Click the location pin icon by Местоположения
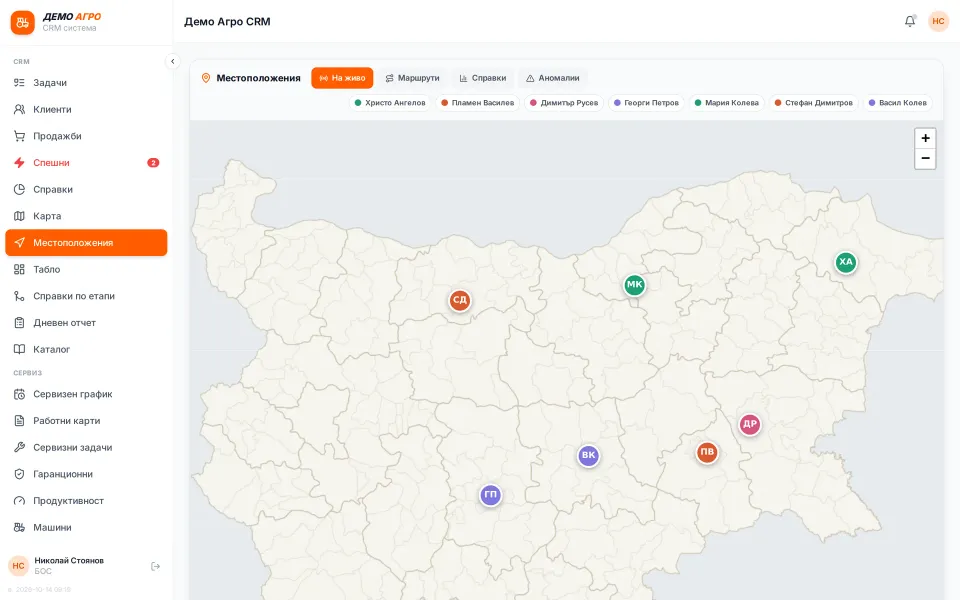 pos(206,78)
